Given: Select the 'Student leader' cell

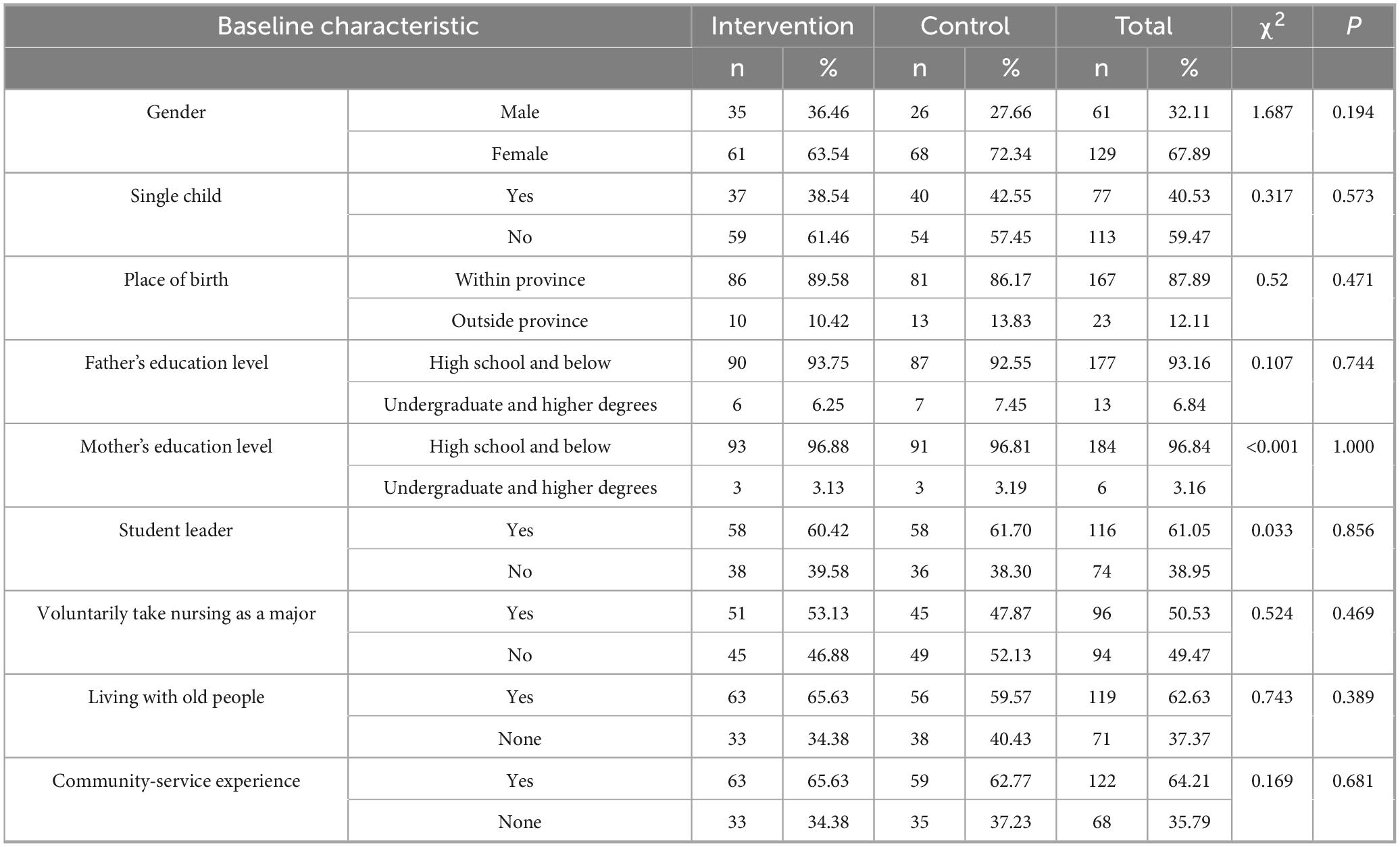Looking at the screenshot, I should click(x=176, y=530).
